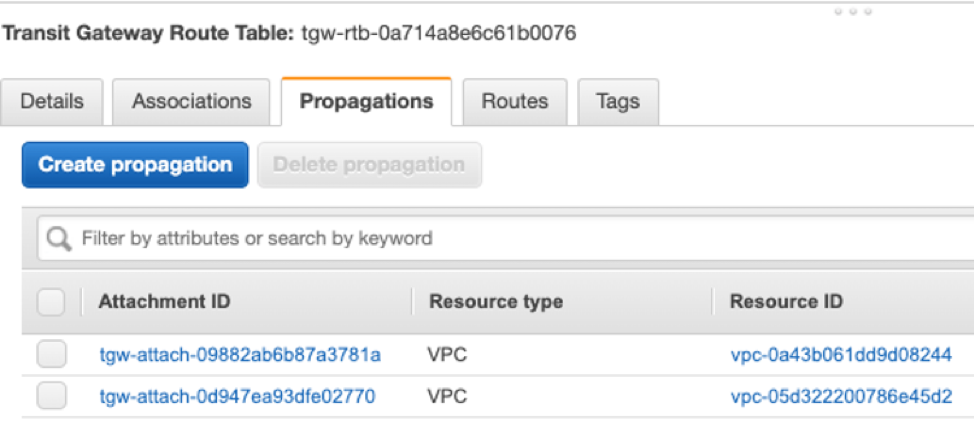The image size is (974, 424).
Task: Toggle the select-all checkbox in table header
Action: pos(51,302)
